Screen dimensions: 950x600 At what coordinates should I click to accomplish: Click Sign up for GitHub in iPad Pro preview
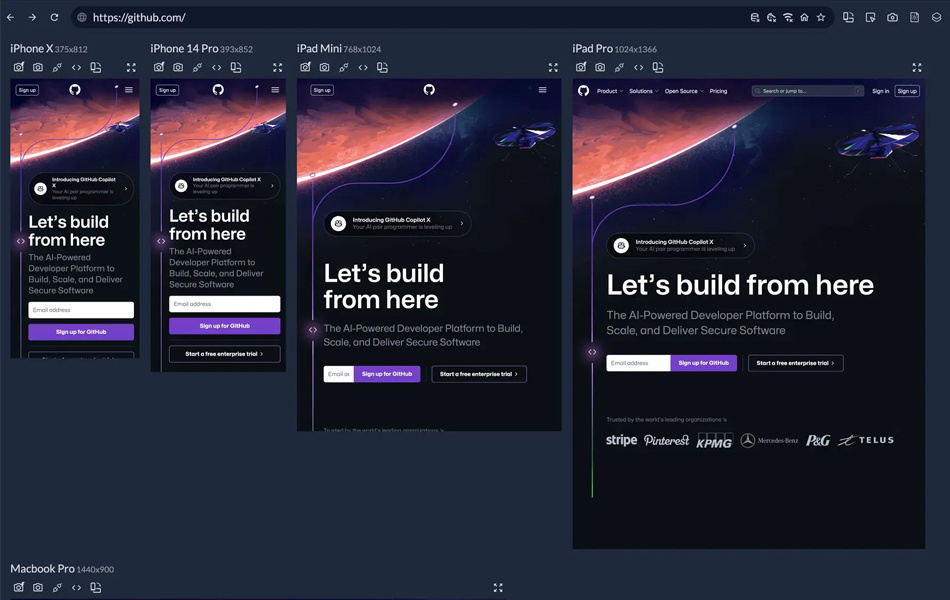703,363
